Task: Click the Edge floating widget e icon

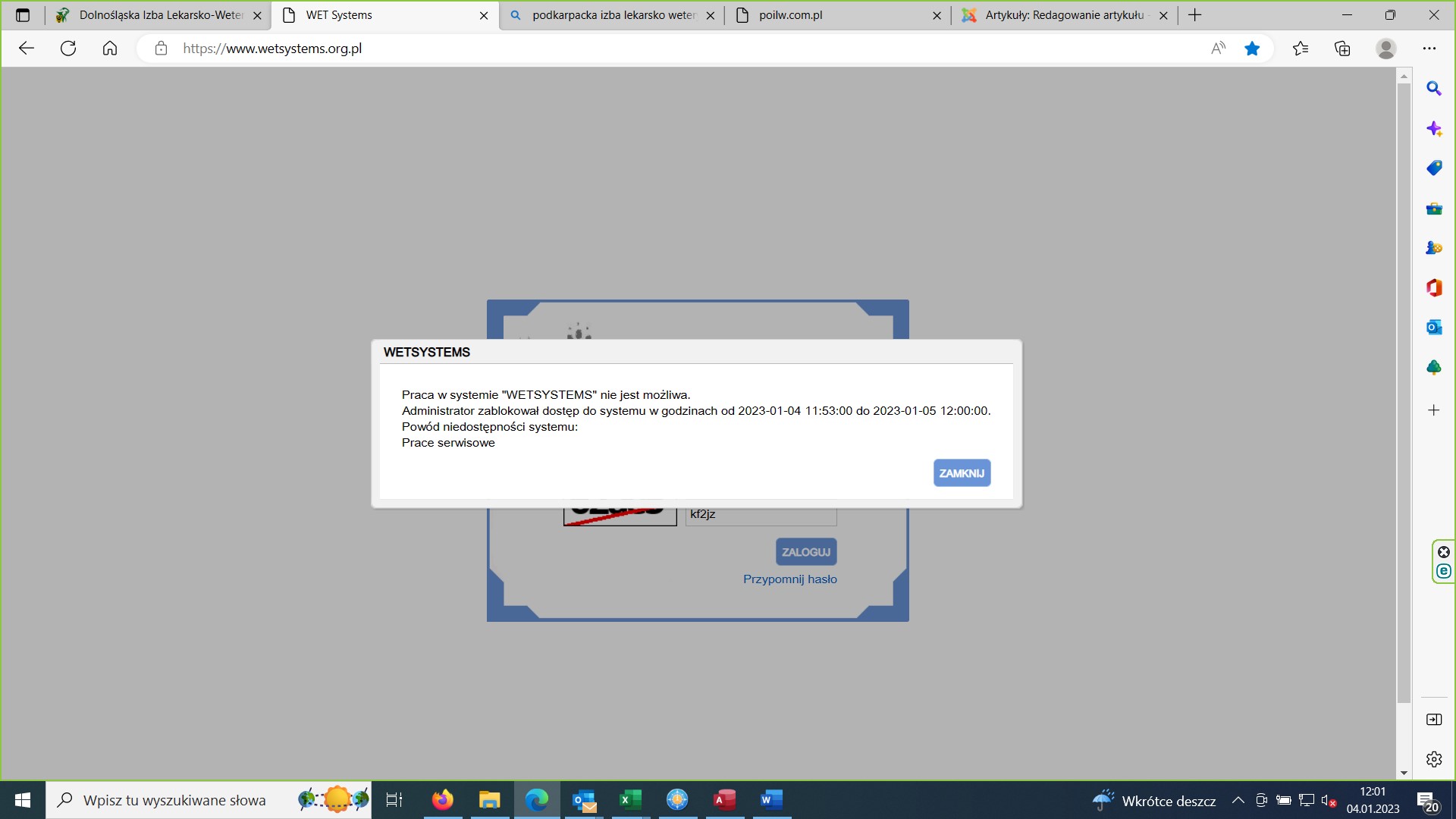Action: [1444, 571]
